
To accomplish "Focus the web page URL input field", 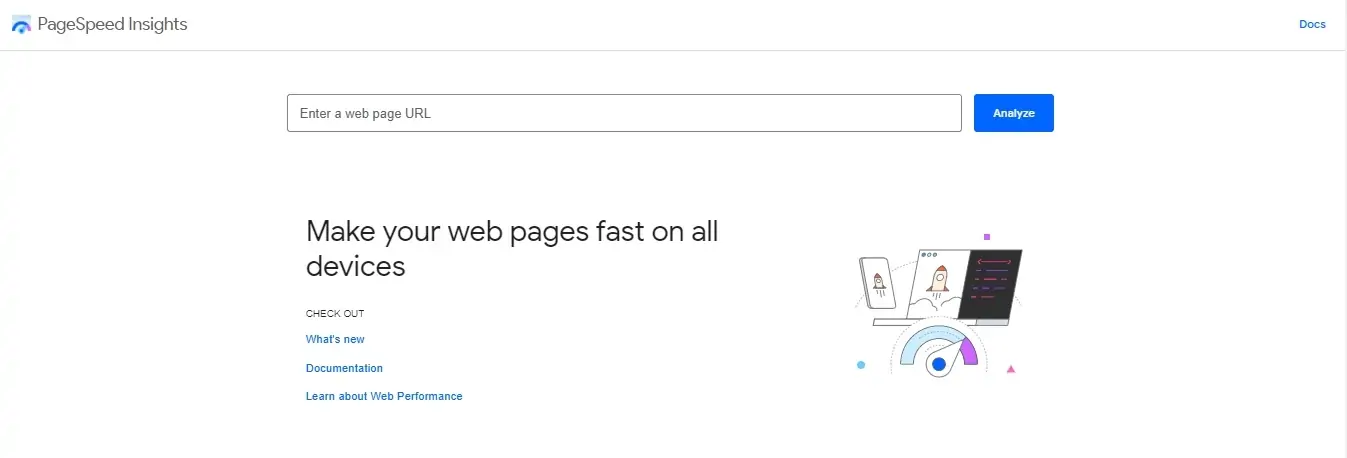I will click(x=624, y=113).
